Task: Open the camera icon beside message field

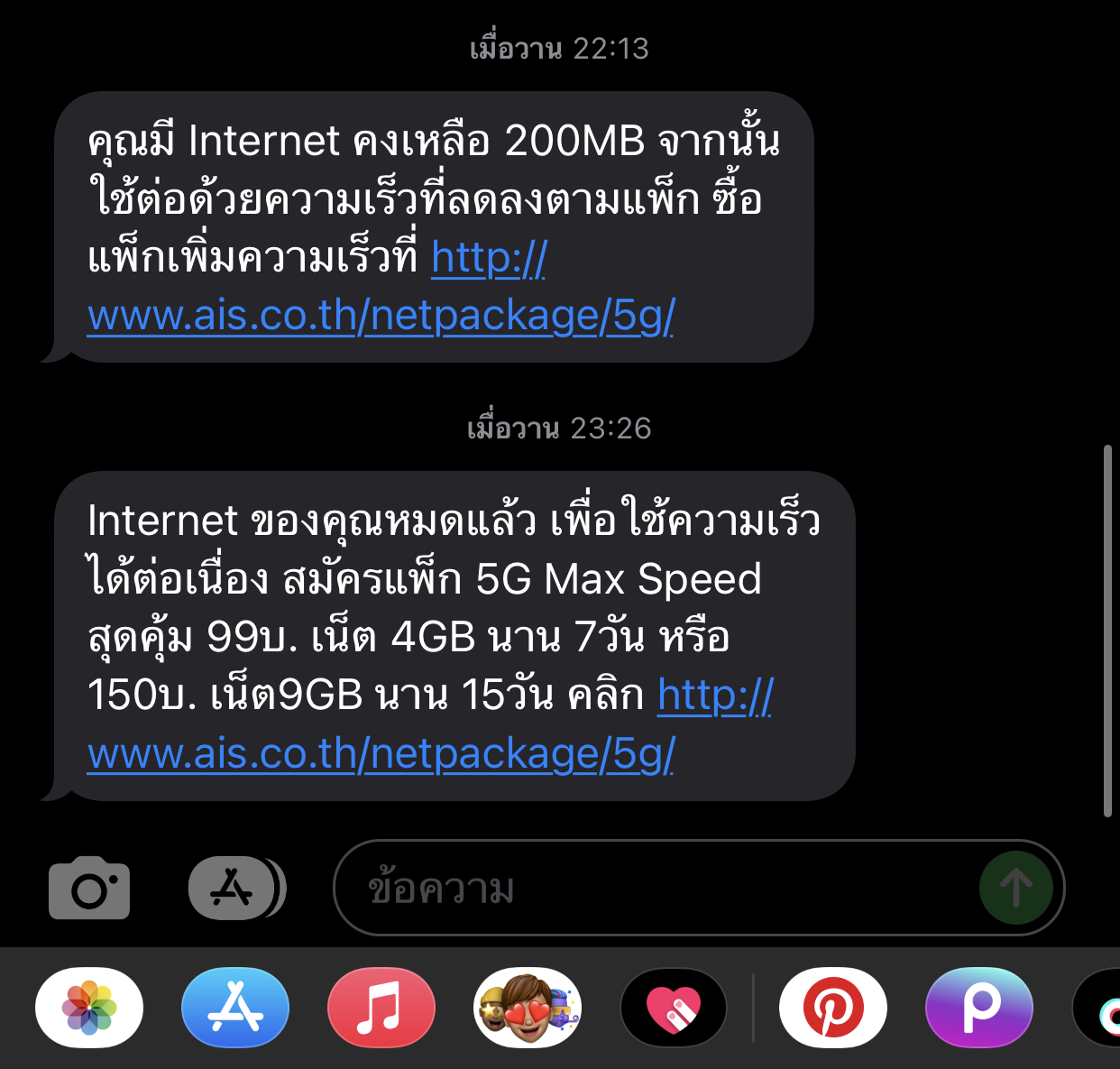Action: 89,888
